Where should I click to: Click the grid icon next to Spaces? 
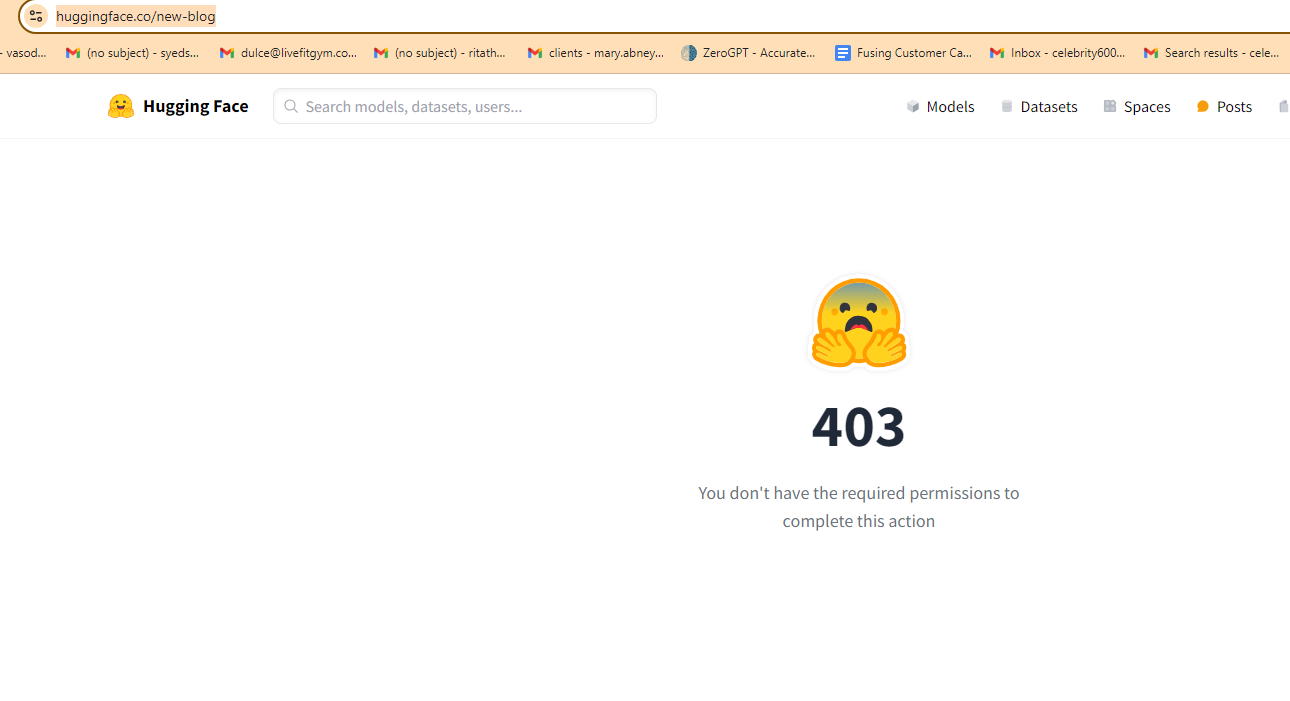pyautogui.click(x=1110, y=106)
